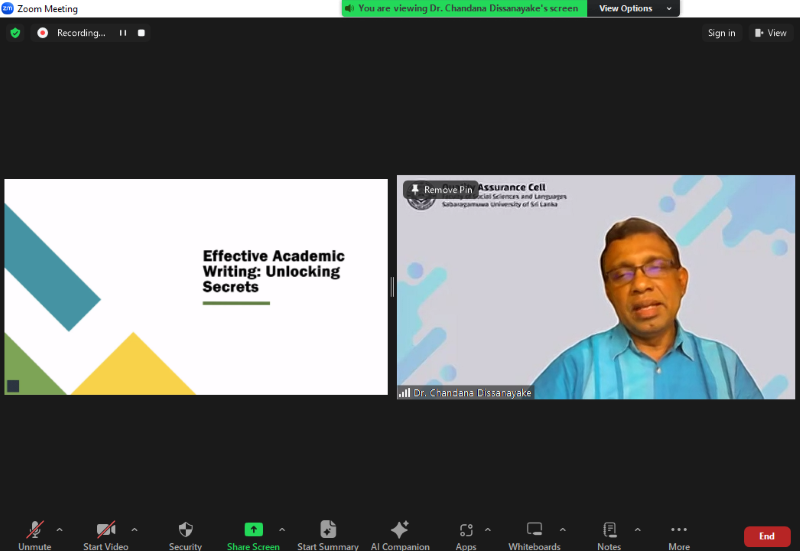The width and height of the screenshot is (800, 551).
Task: Click the green Share Screen icon
Action: pos(253,529)
